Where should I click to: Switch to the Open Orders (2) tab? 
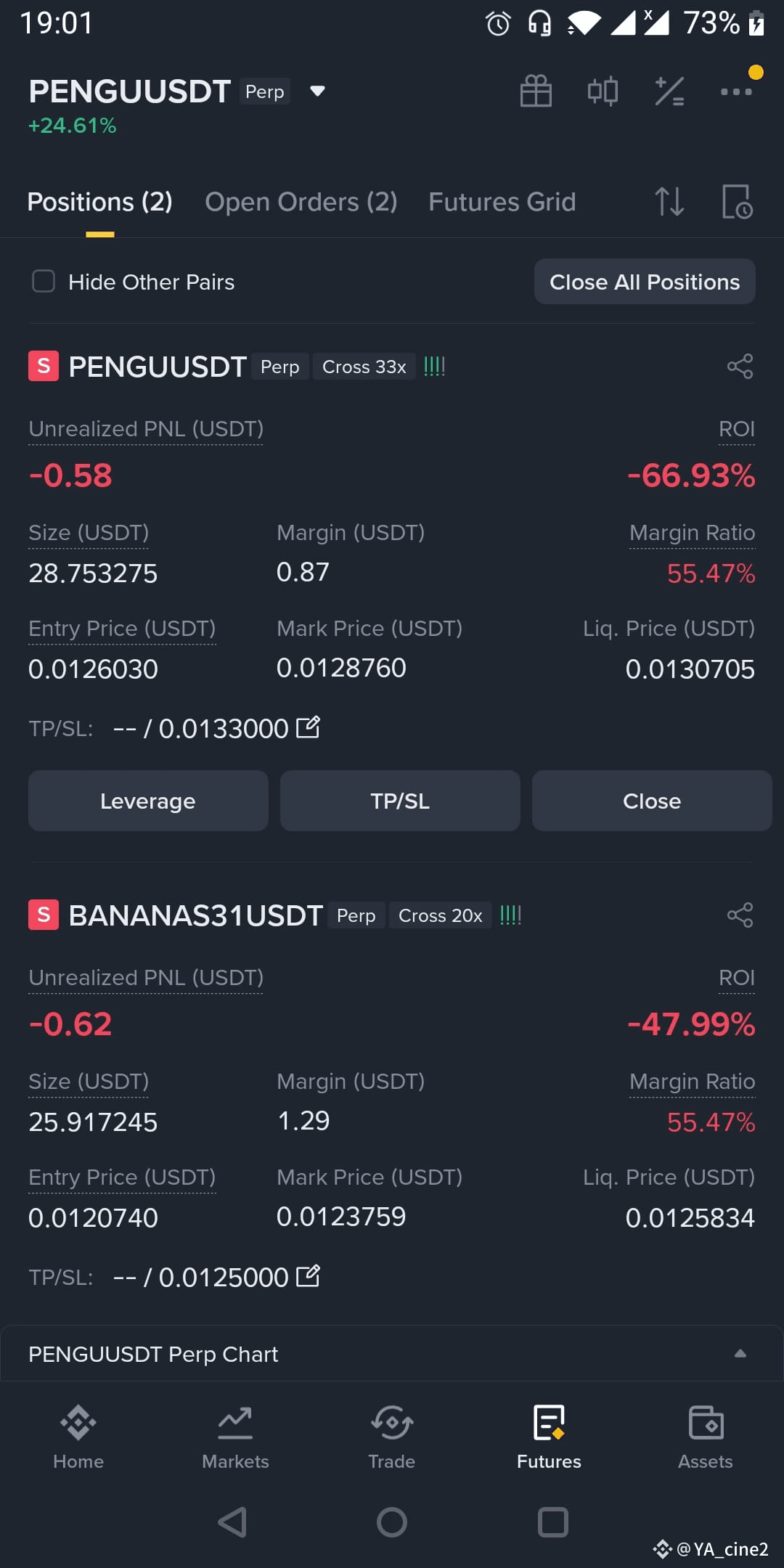(301, 202)
